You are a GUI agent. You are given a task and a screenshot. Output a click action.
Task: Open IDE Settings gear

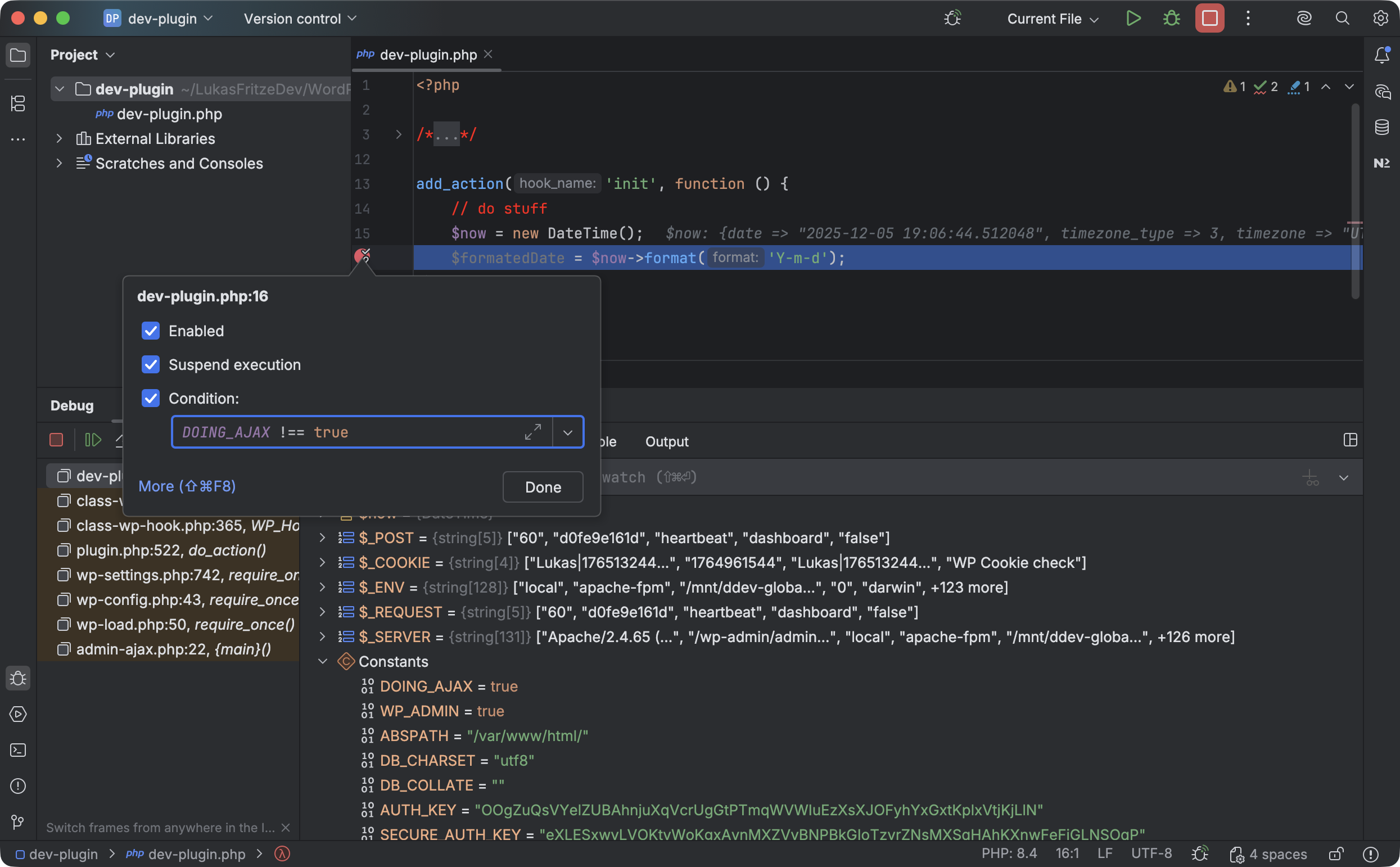[x=1380, y=18]
